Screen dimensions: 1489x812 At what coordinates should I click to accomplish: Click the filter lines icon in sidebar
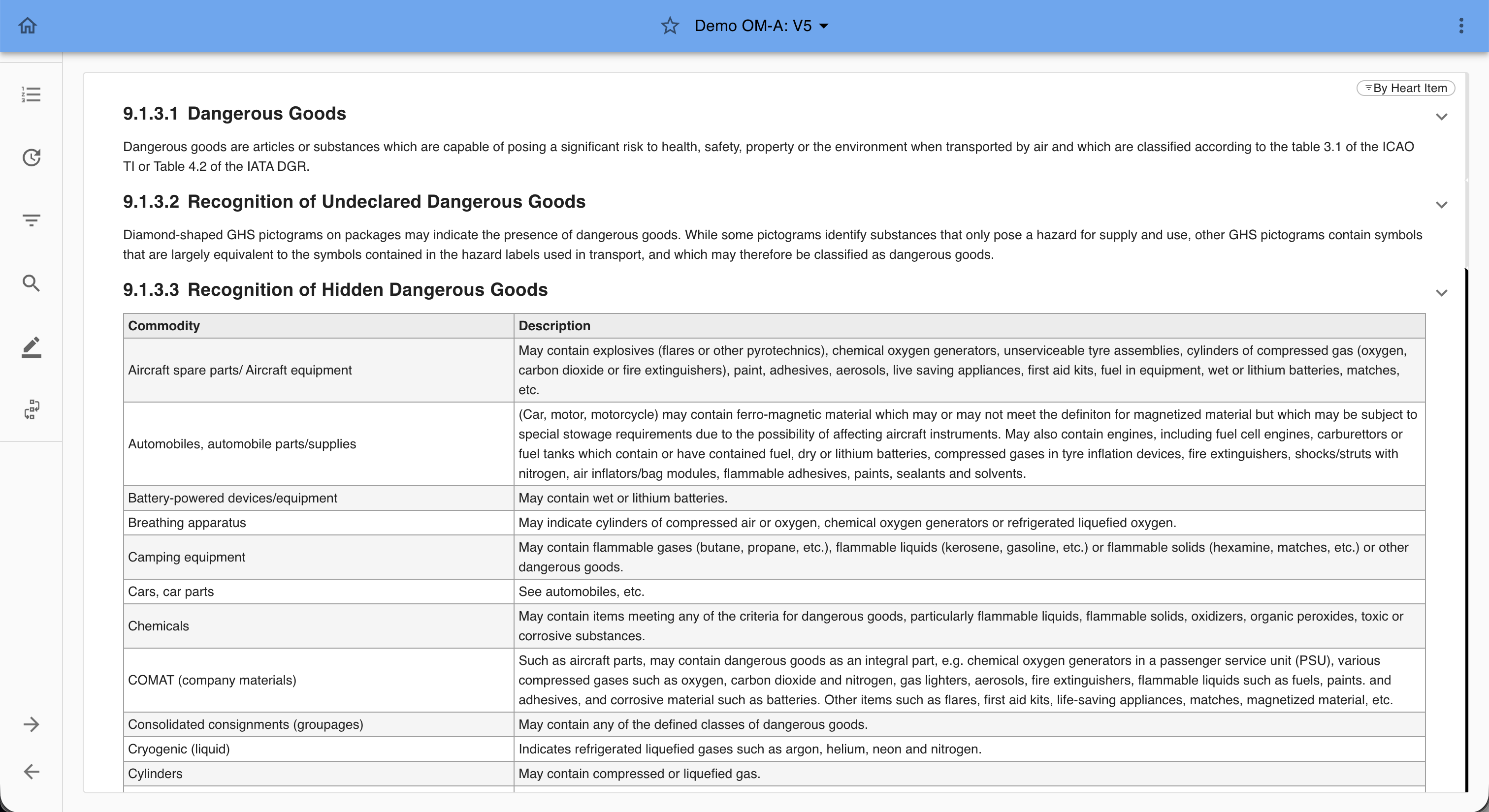[x=31, y=220]
